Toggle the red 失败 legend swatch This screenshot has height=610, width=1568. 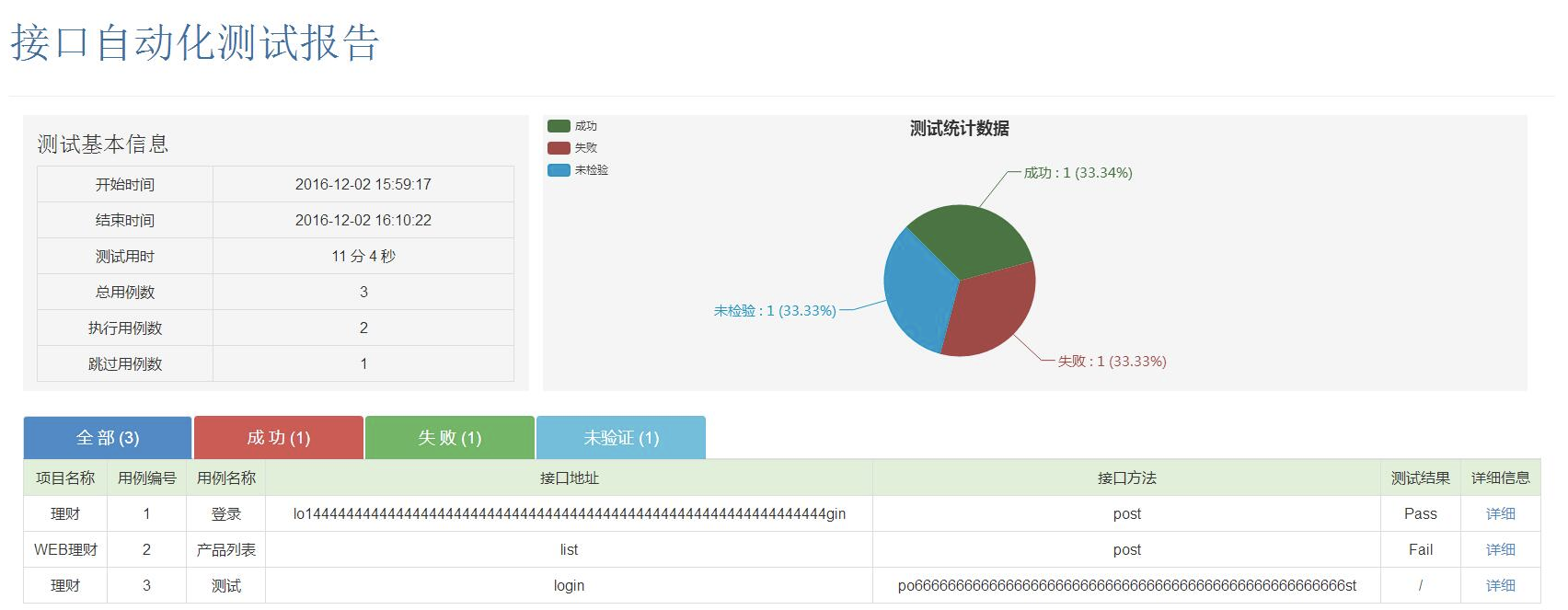pos(559,148)
